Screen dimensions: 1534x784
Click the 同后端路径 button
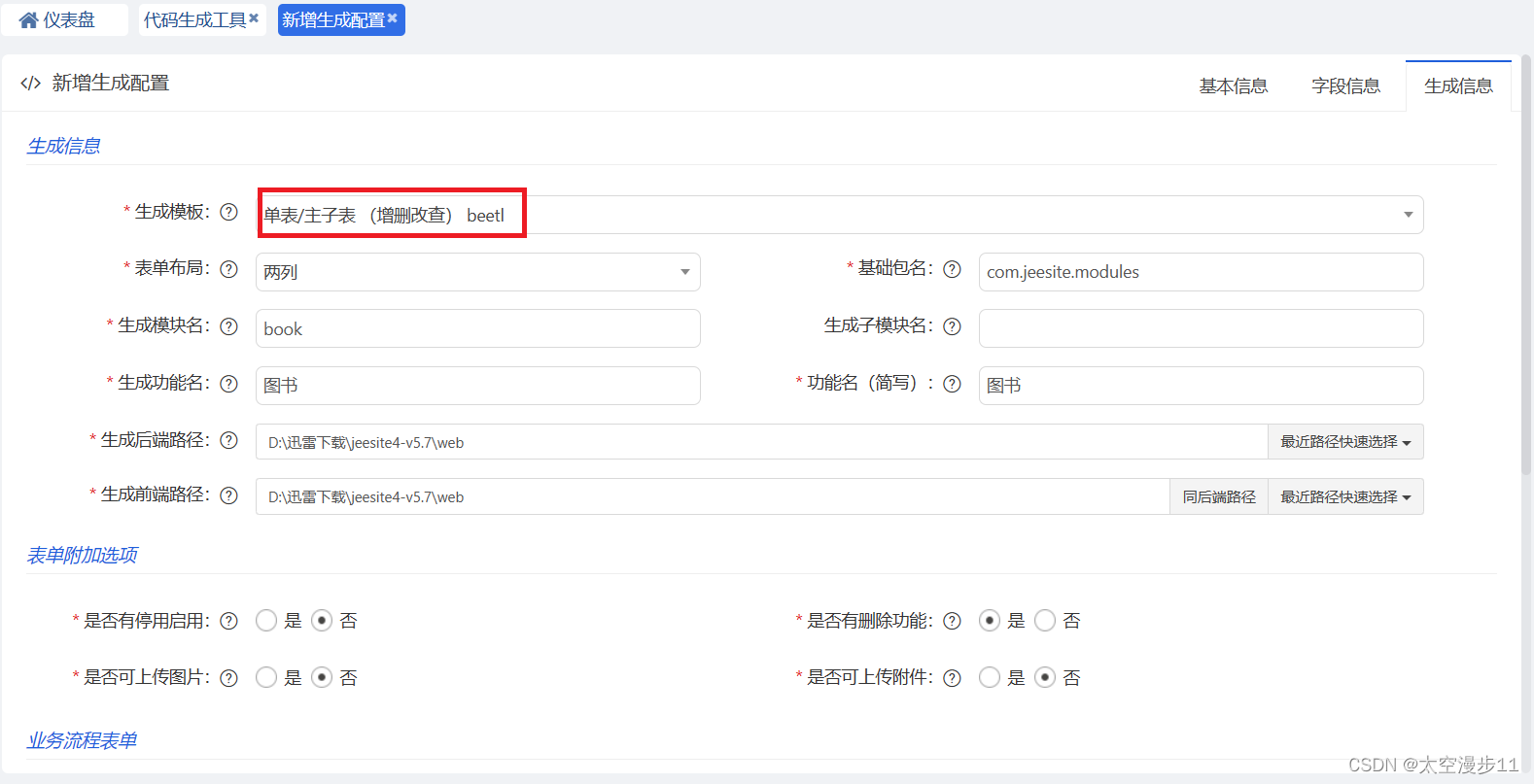(x=1219, y=496)
